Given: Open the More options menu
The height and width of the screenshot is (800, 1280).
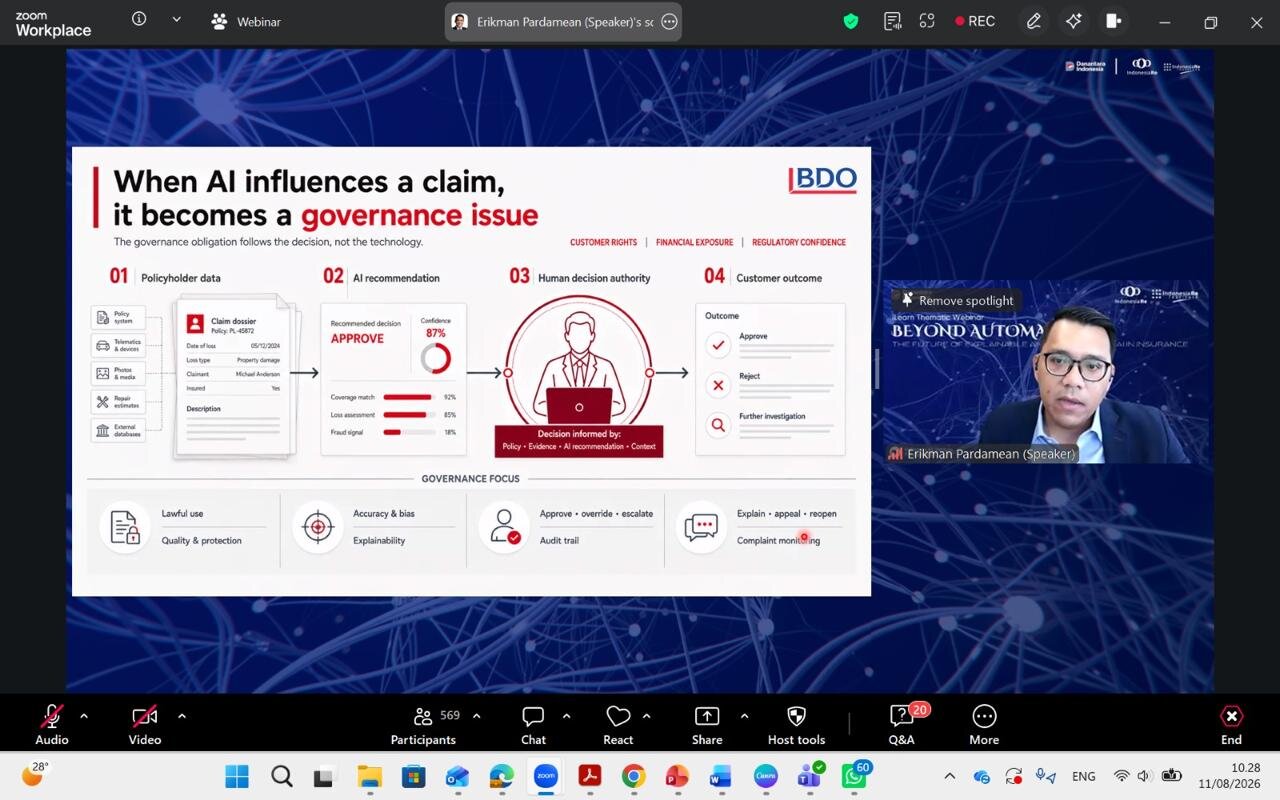Looking at the screenshot, I should tap(984, 724).
